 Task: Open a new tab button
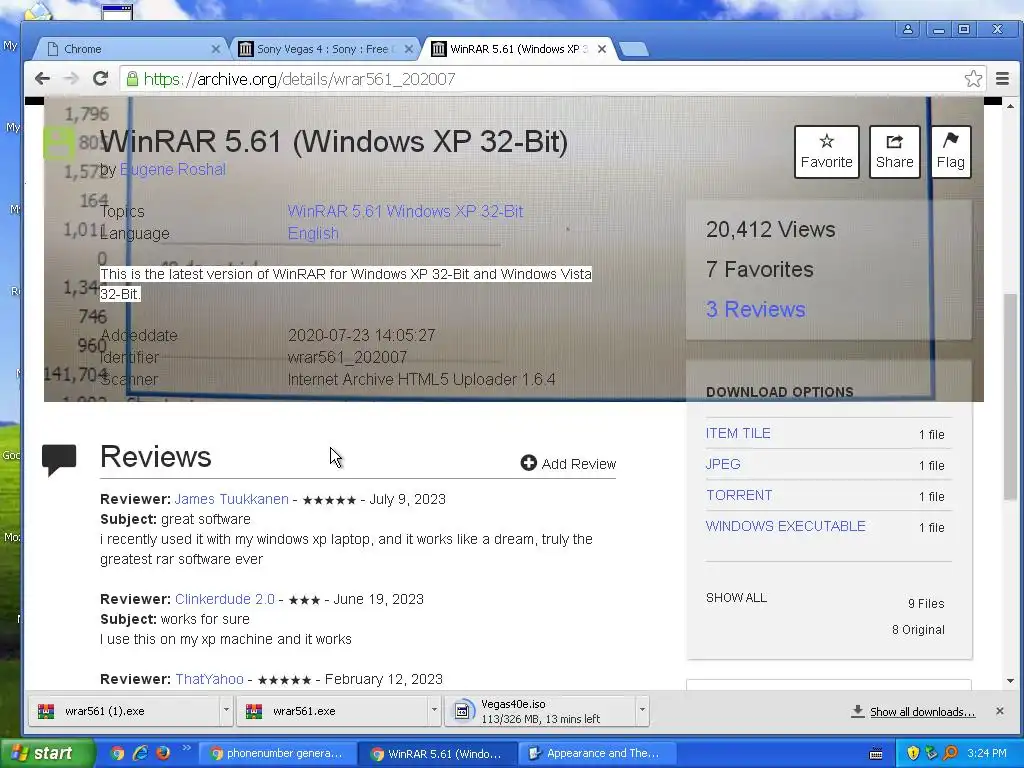(633, 49)
